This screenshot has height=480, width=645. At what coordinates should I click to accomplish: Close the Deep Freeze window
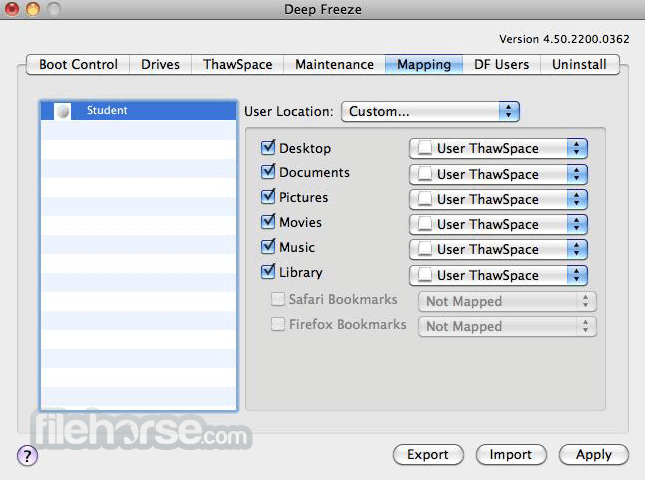coord(12,9)
